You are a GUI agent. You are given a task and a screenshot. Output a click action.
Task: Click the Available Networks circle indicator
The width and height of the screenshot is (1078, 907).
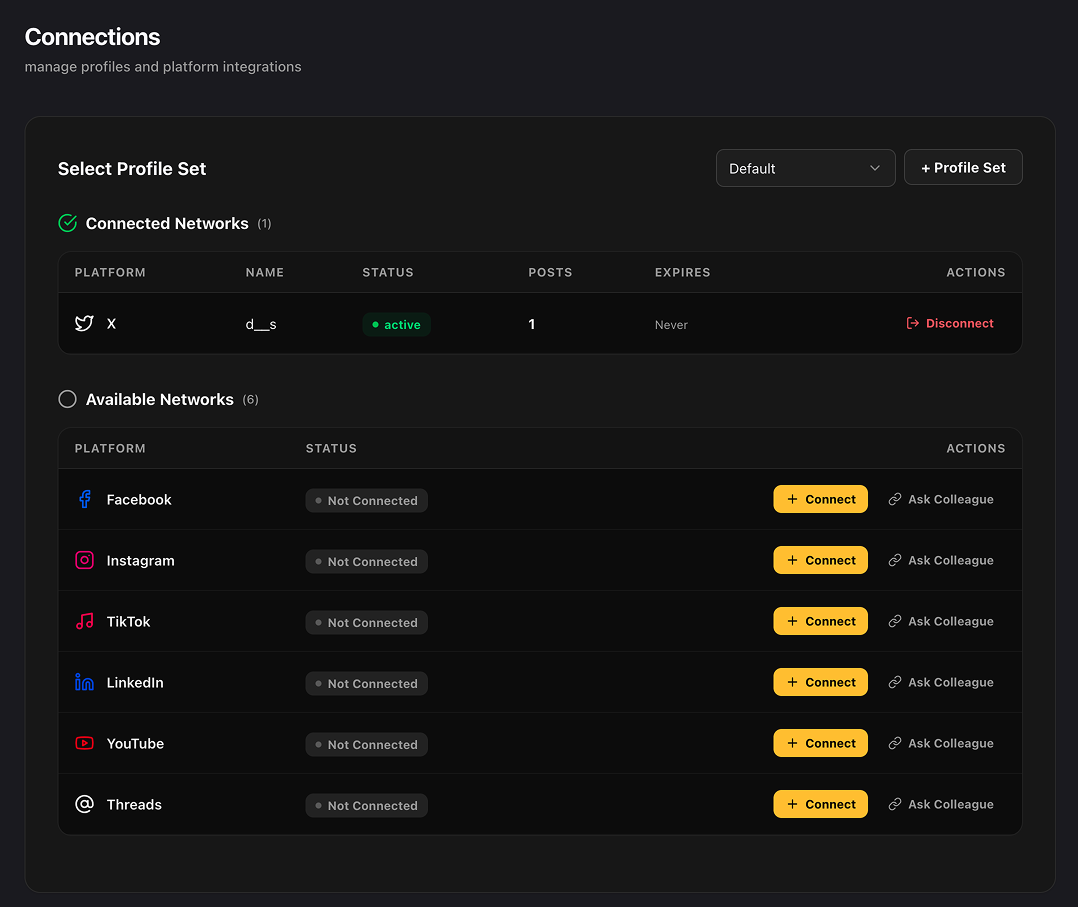click(x=67, y=399)
